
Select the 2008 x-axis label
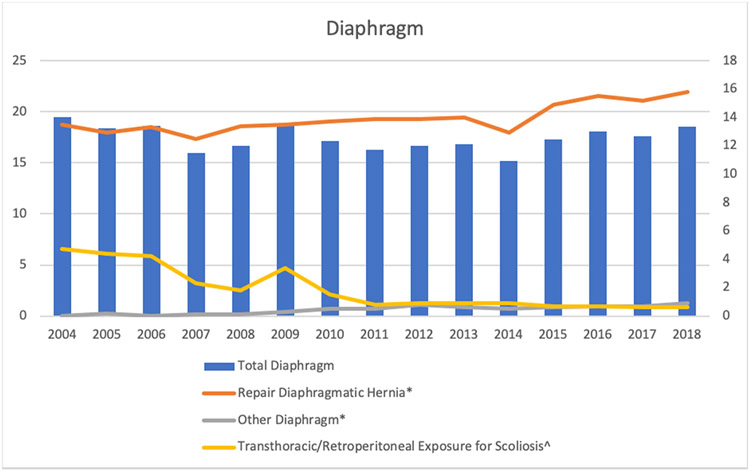[241, 334]
